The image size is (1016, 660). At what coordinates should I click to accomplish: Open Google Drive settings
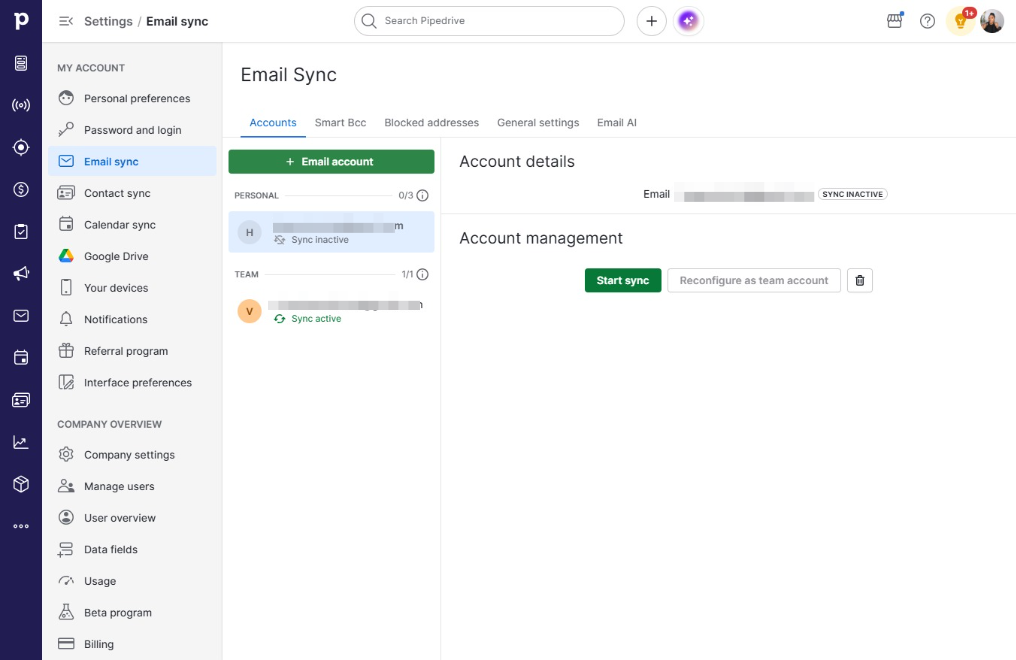click(x=132, y=256)
